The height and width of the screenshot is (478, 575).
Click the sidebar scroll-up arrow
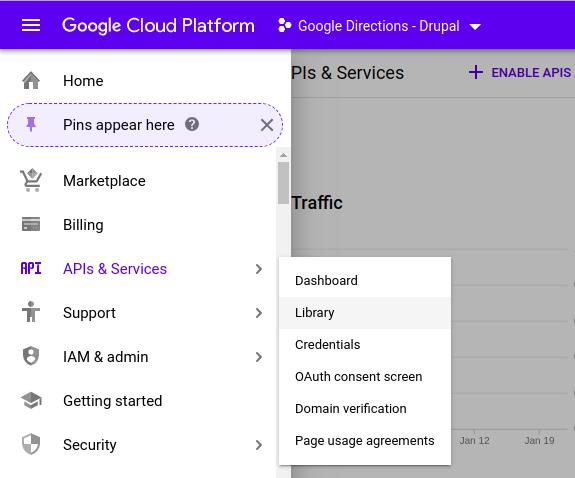283,155
